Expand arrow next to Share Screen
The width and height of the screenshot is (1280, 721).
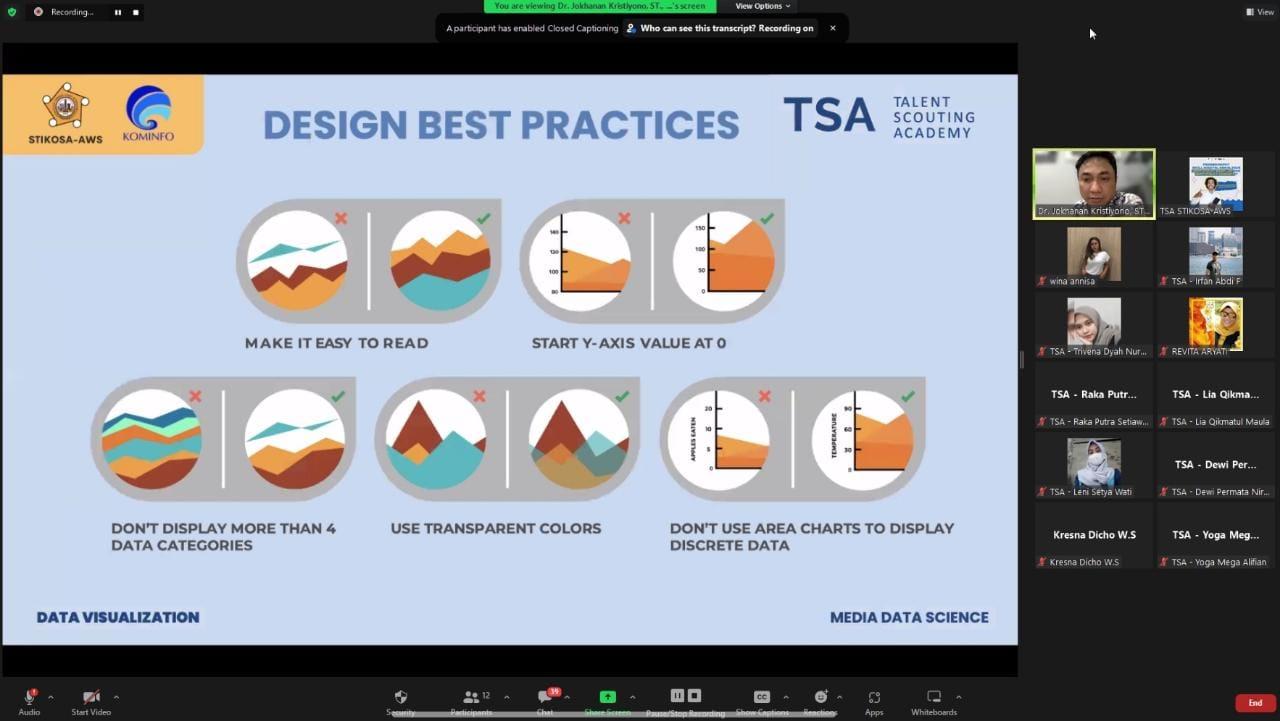coord(632,697)
